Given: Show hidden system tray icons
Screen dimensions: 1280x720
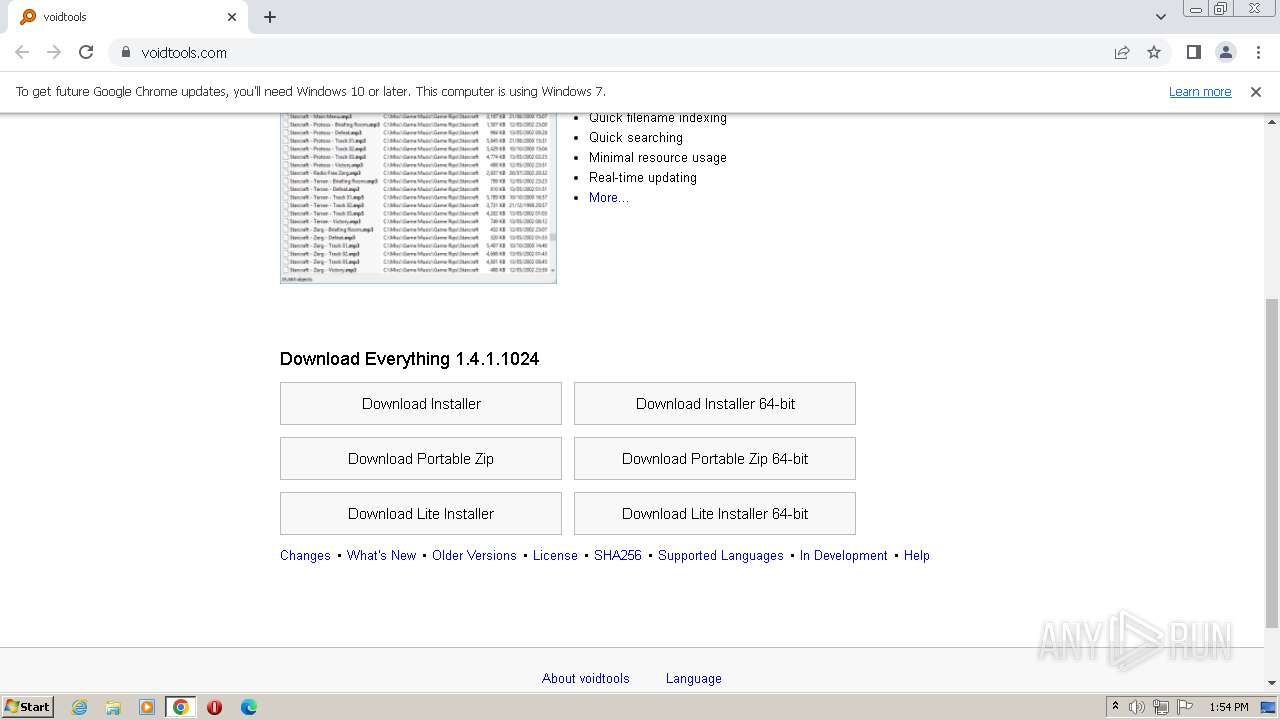Looking at the screenshot, I should pyautogui.click(x=1115, y=707).
